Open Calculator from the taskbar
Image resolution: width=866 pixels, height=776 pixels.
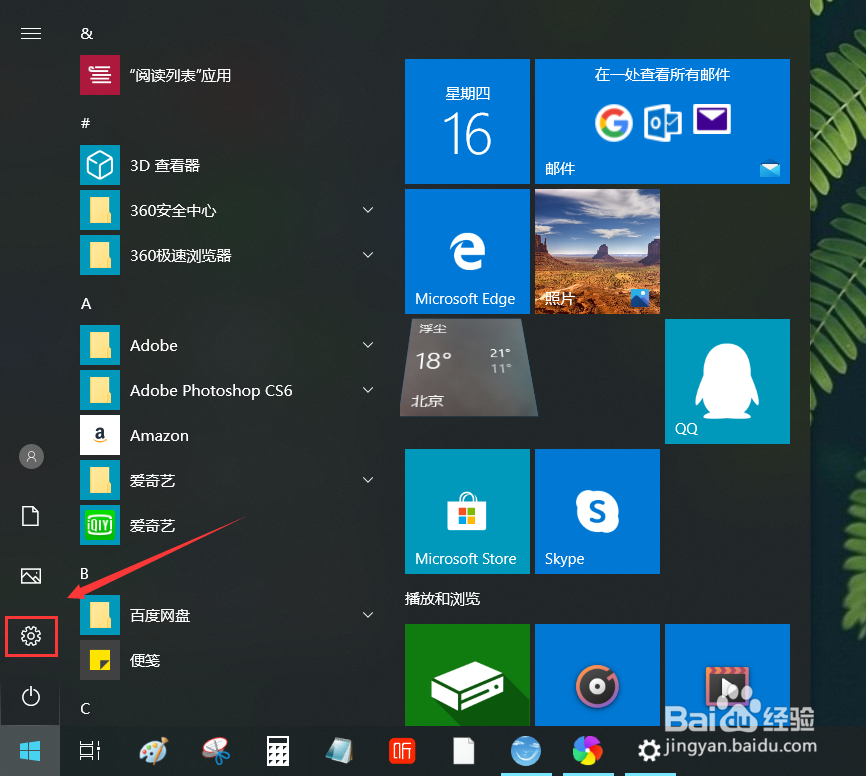coord(278,751)
